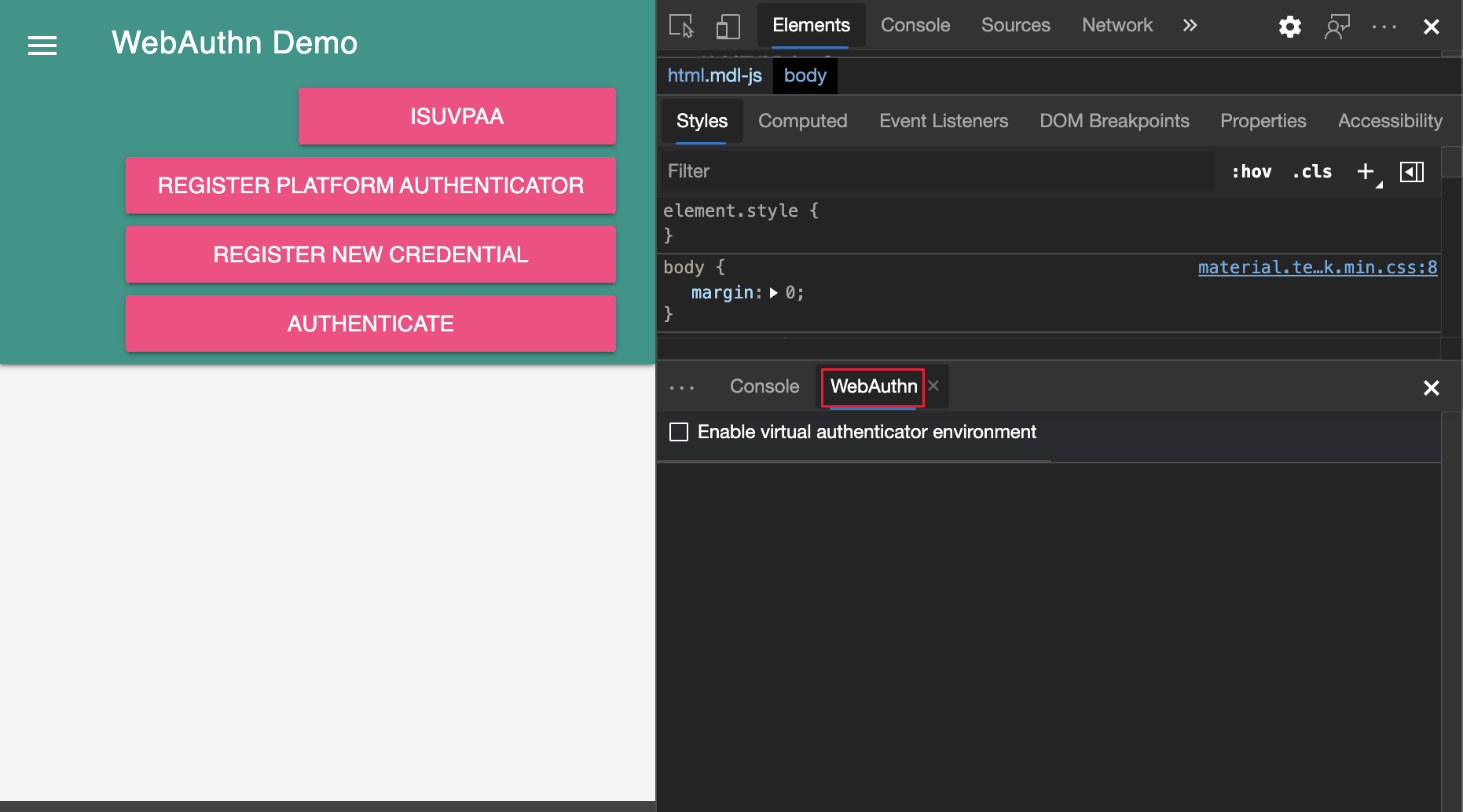This screenshot has width=1463, height=812.
Task: Click the AUTHENTICATE button
Action: click(x=370, y=323)
